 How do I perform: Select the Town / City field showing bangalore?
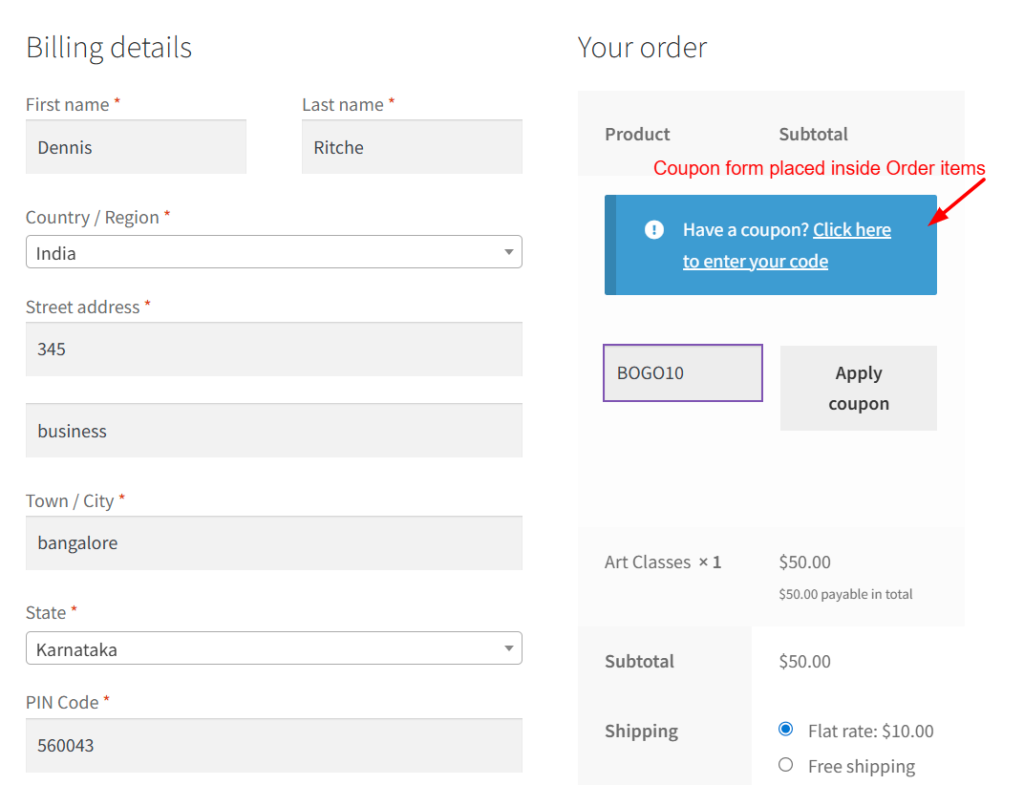click(x=274, y=543)
